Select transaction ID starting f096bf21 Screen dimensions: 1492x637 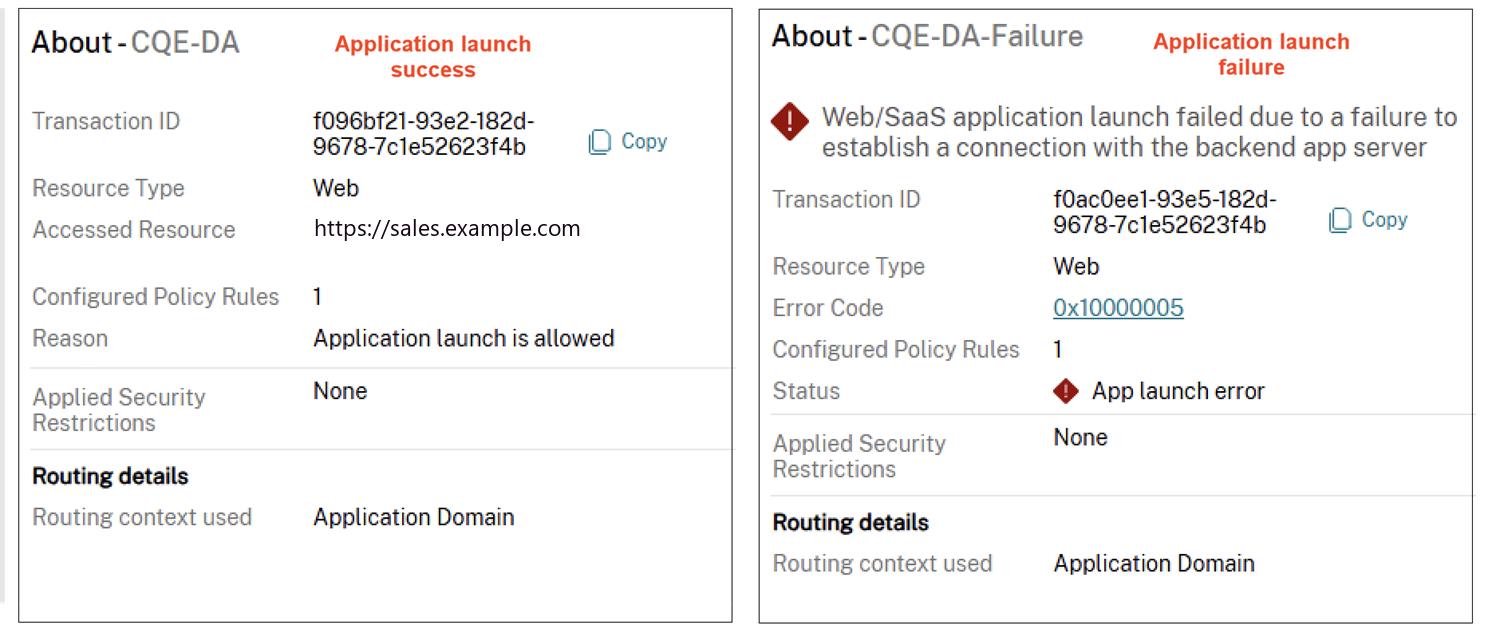(424, 134)
